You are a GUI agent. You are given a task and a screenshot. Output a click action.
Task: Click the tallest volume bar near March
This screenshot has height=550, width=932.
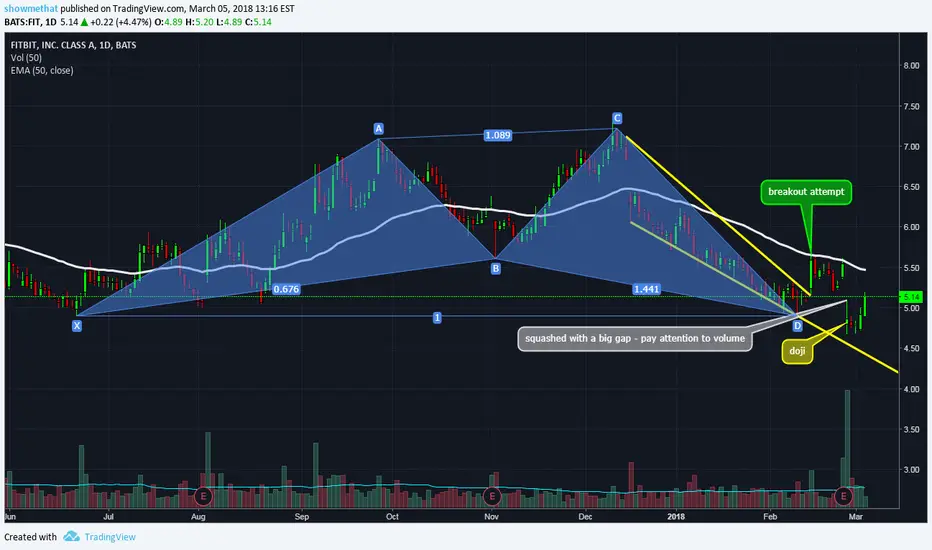pos(848,449)
